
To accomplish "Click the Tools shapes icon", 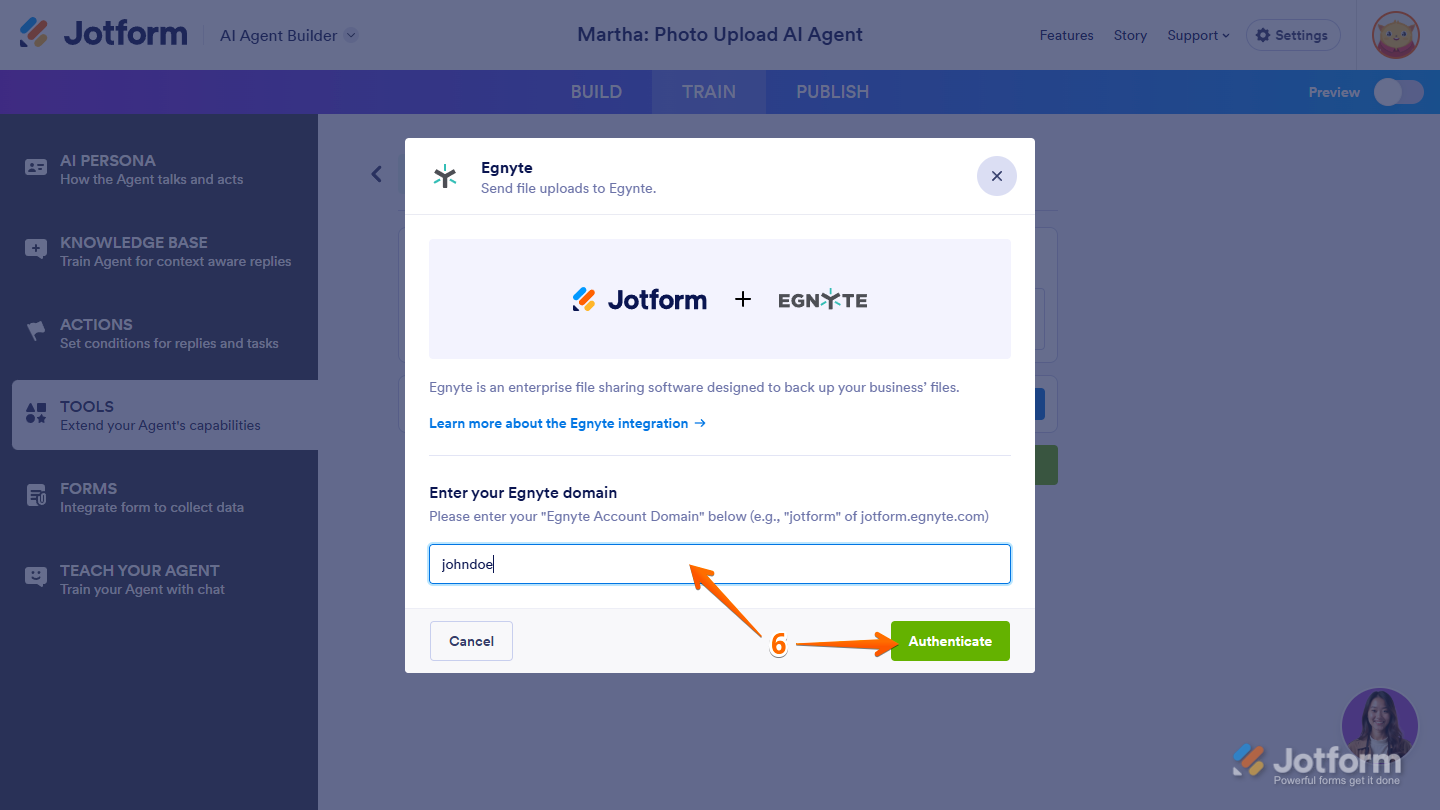I will [36, 413].
